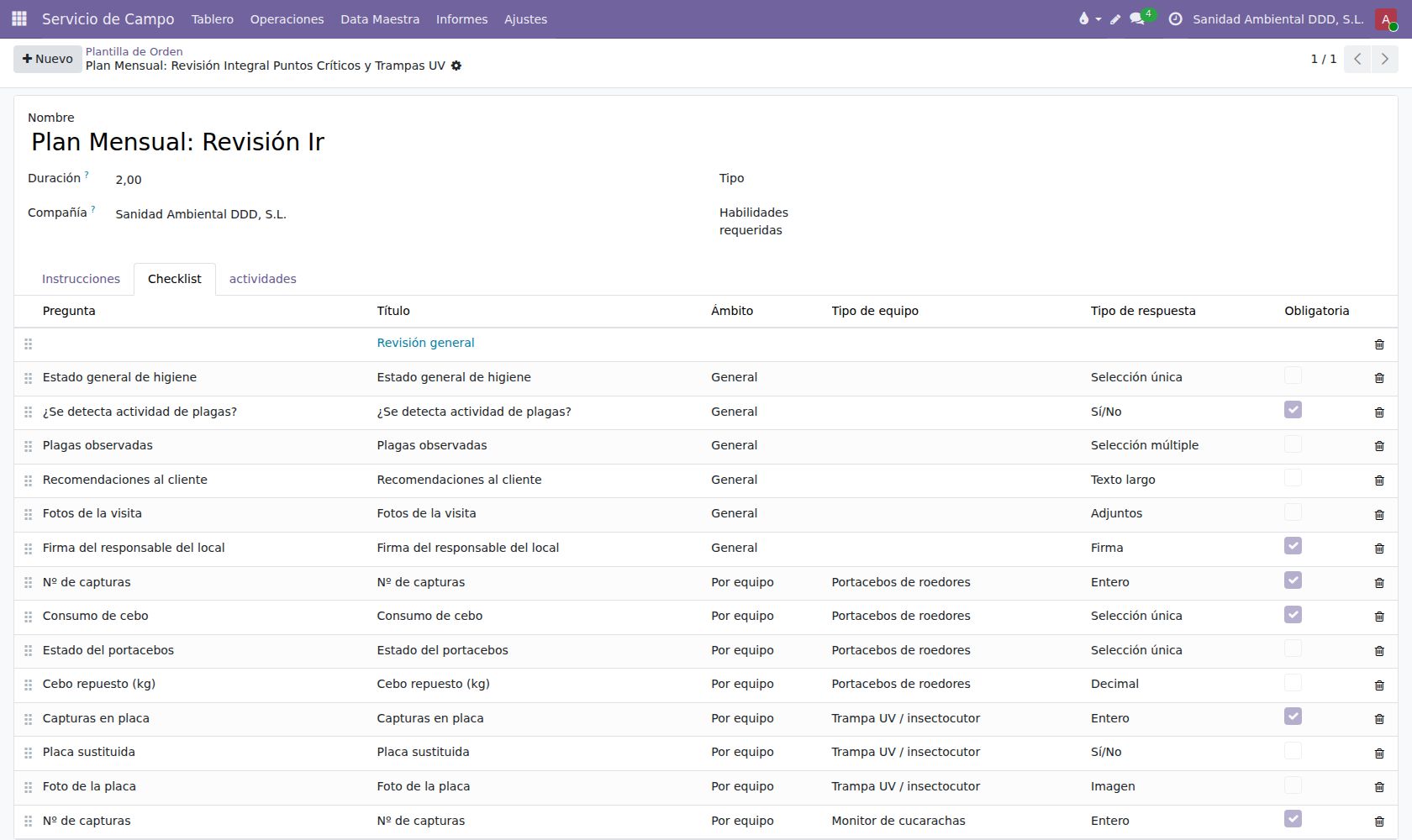This screenshot has width=1412, height=840.
Task: Check Obligatoria for 'Estado general de higiene'
Action: 1293,375
